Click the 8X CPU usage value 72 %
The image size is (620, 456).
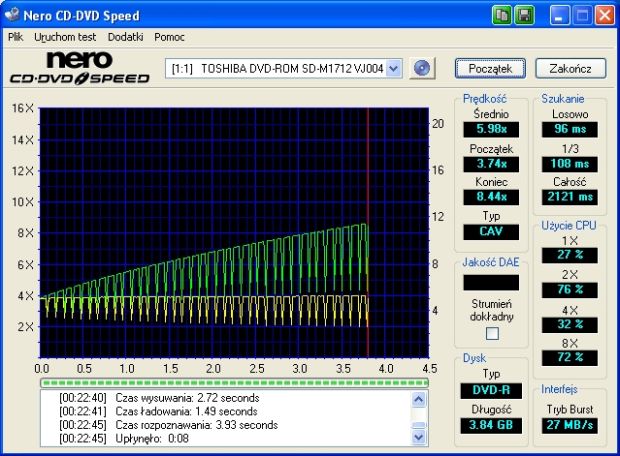pos(569,358)
